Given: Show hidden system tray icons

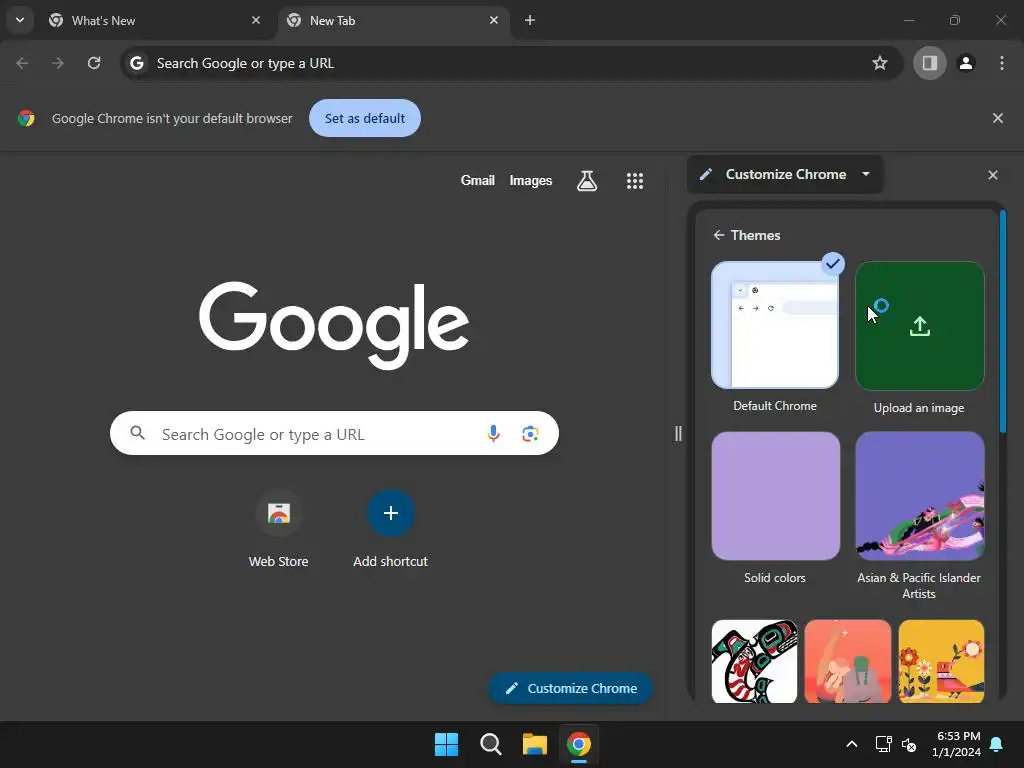Looking at the screenshot, I should (852, 744).
